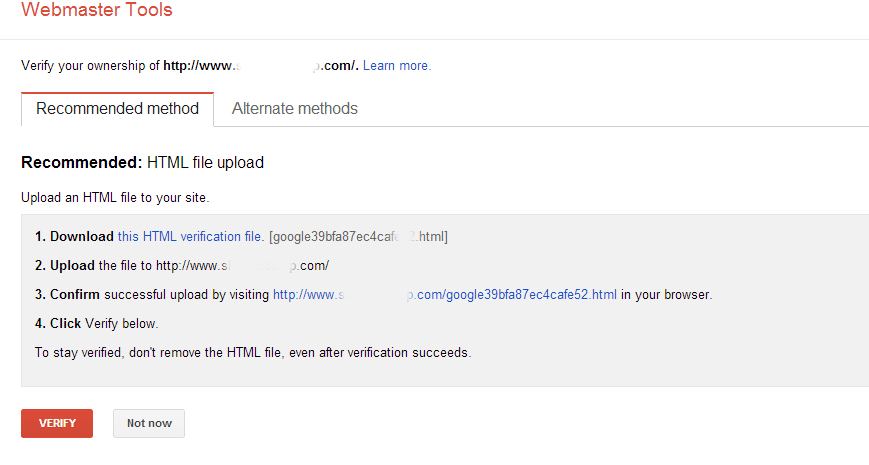This screenshot has width=869, height=465.
Task: Click 'To stay verified, don't remove' note
Action: click(253, 352)
